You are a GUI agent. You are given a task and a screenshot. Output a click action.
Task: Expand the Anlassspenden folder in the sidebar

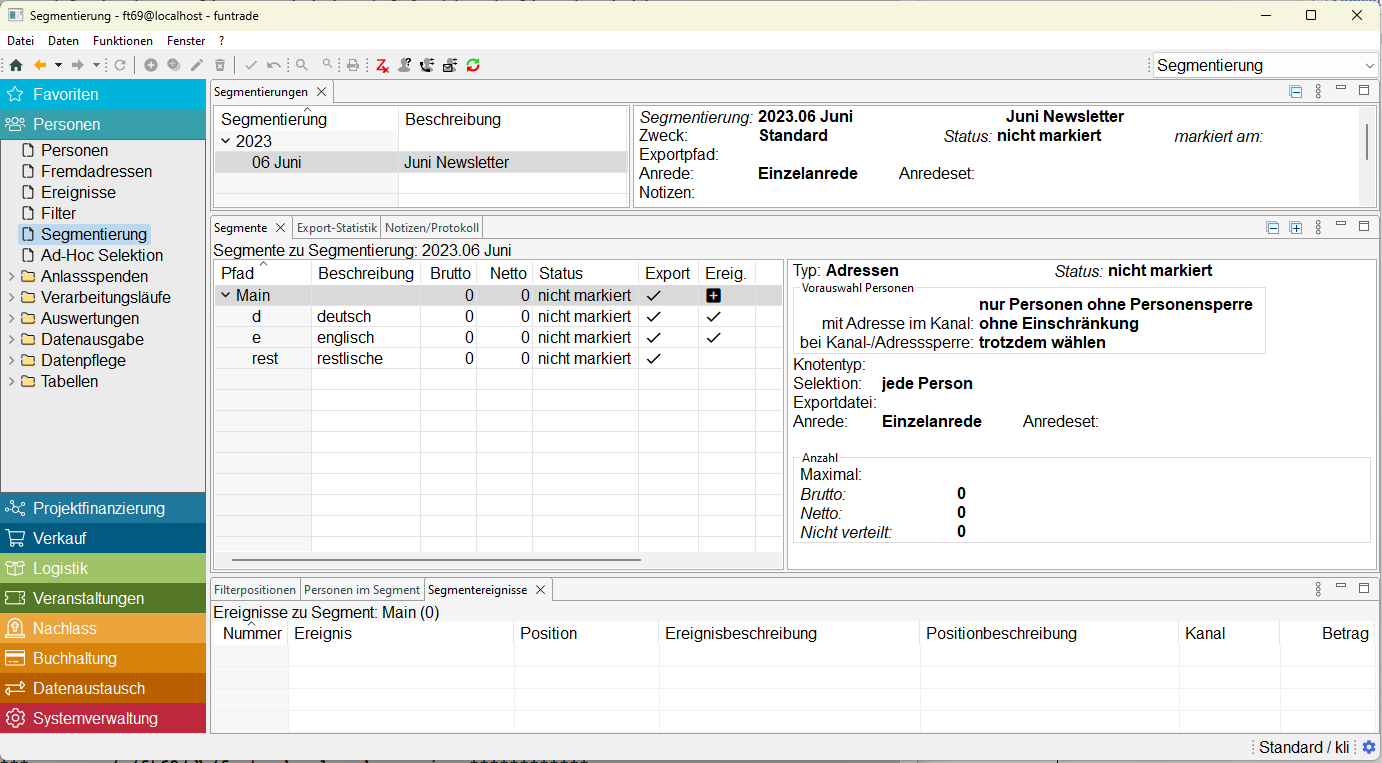point(10,277)
